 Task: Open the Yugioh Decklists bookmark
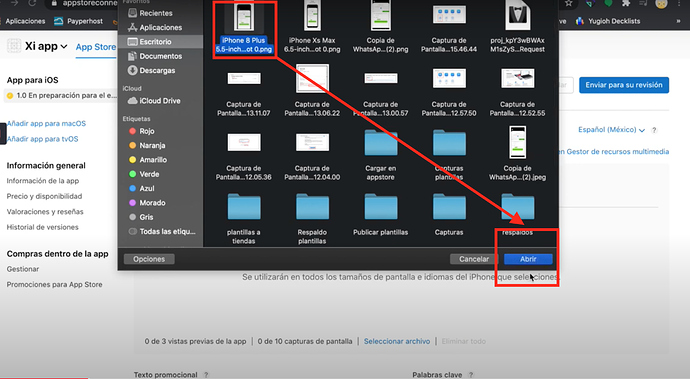(x=608, y=21)
